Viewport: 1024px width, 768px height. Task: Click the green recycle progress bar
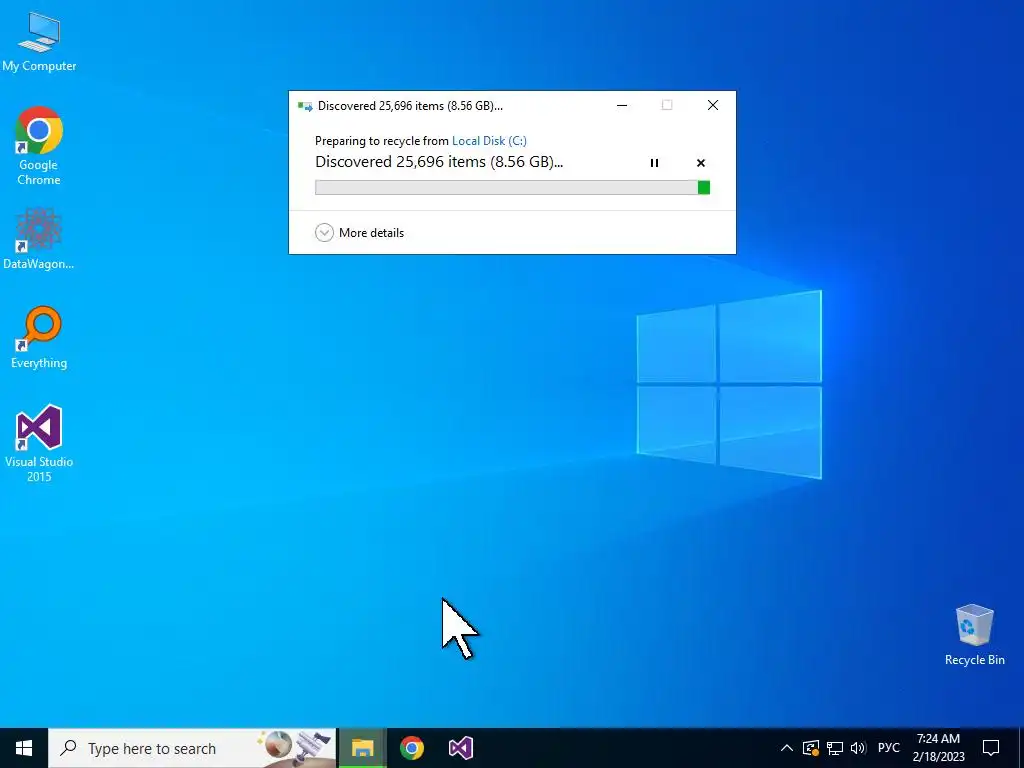(x=513, y=188)
